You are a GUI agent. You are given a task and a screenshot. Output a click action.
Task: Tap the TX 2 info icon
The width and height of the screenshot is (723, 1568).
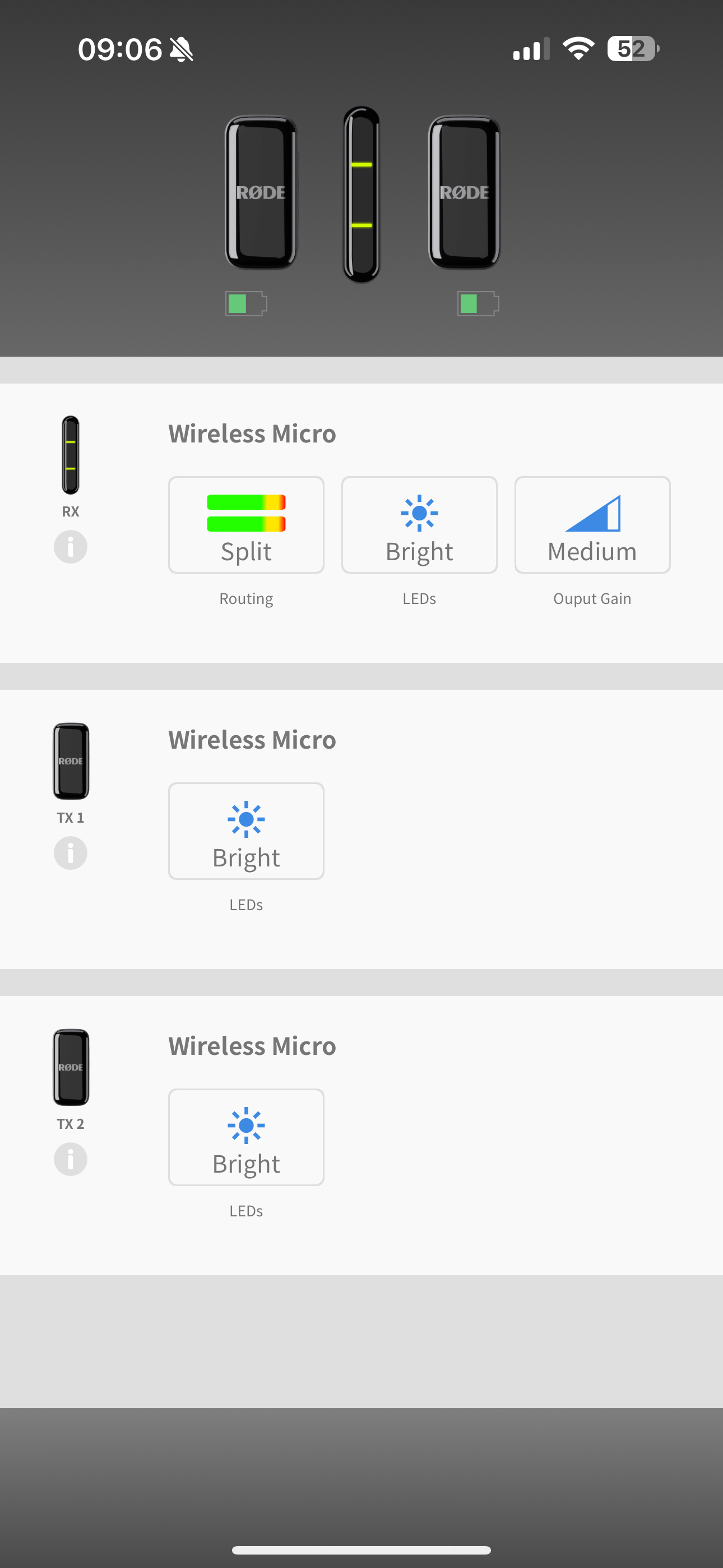(x=71, y=1159)
